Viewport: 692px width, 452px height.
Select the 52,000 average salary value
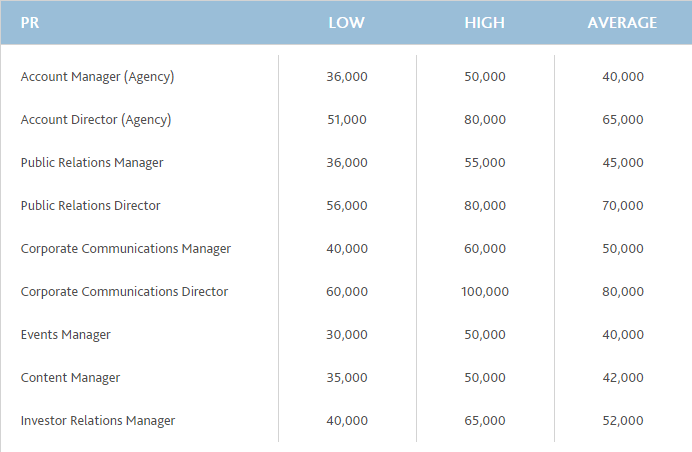click(623, 421)
